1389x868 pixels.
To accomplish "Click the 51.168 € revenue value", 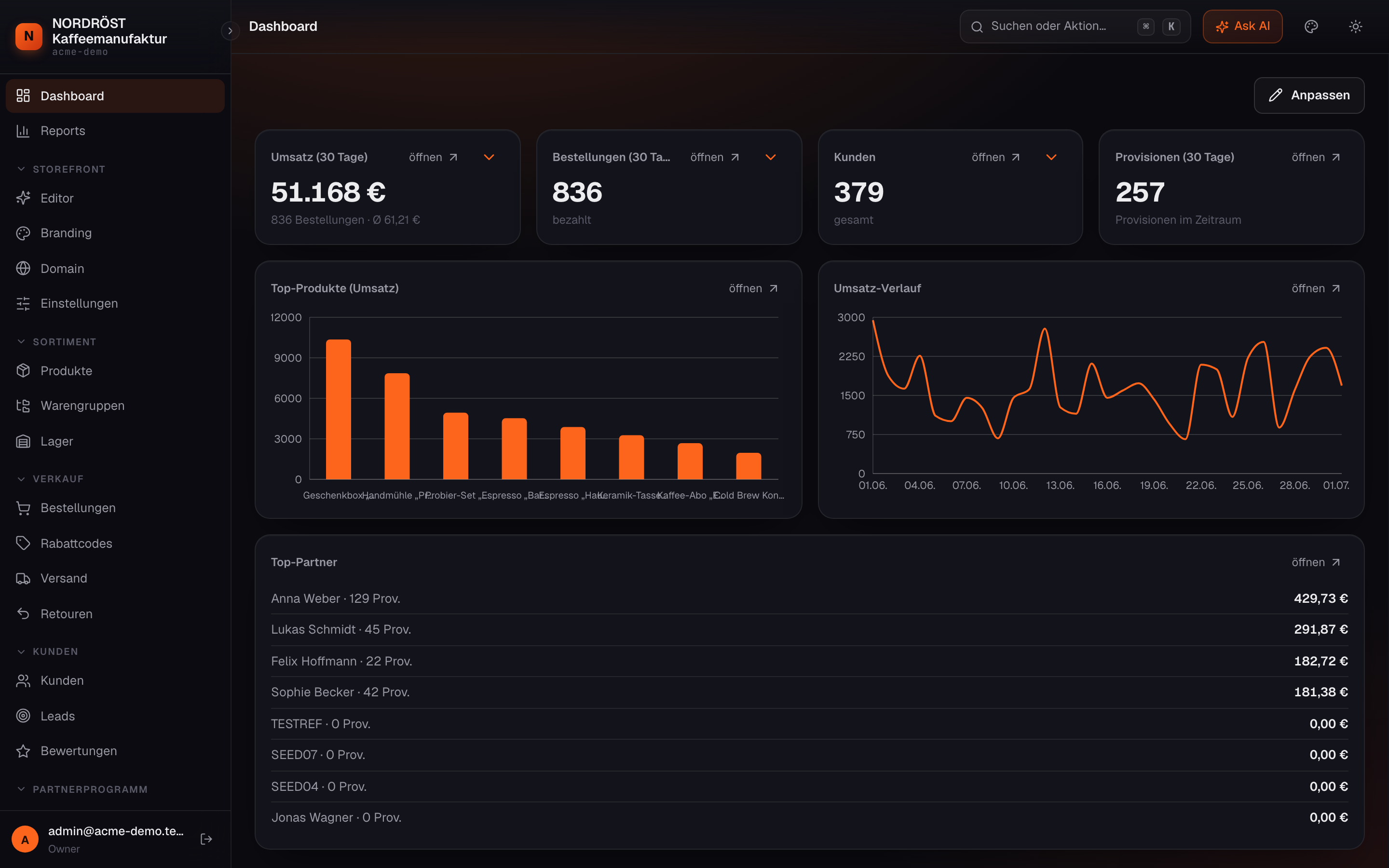I will coord(328,192).
